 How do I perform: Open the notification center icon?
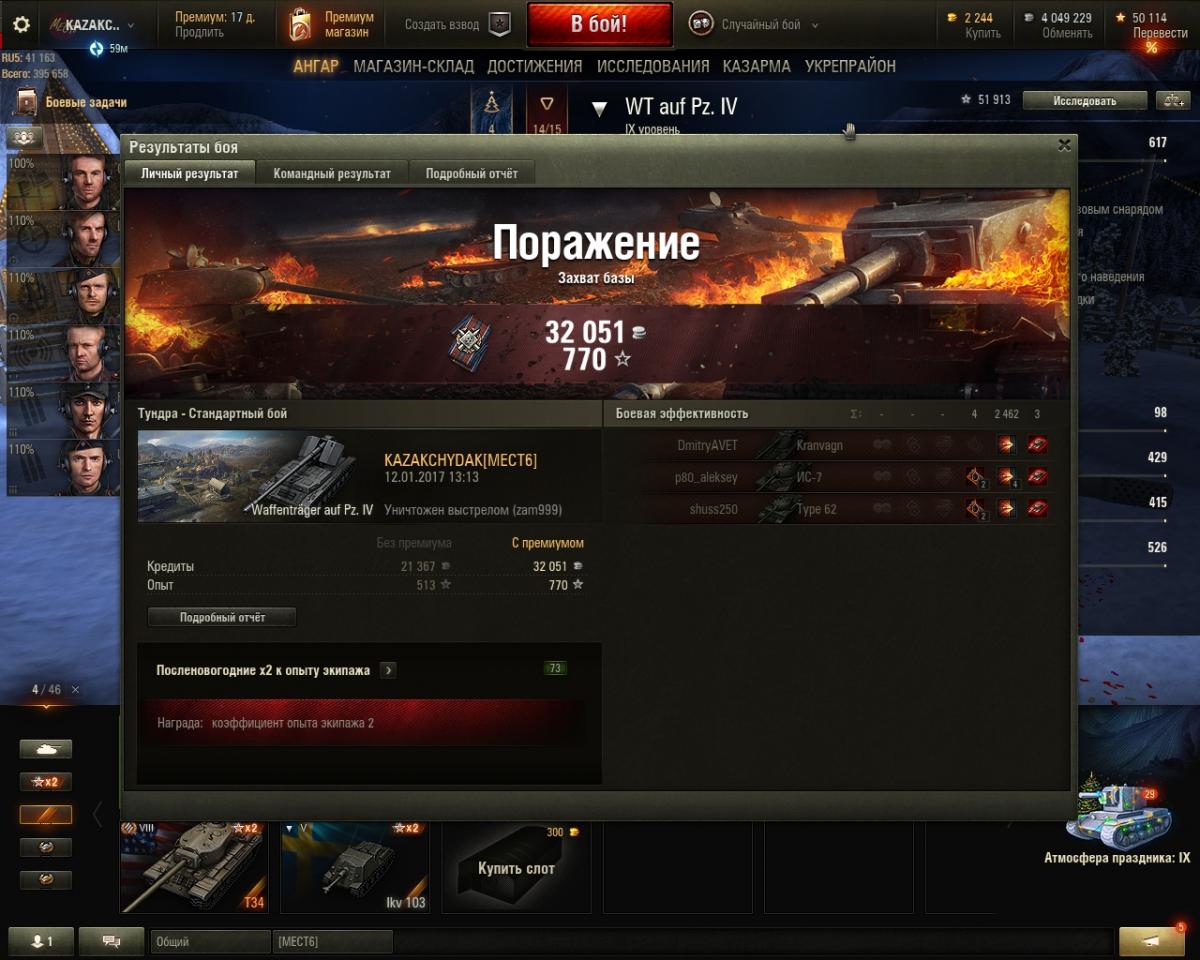click(1151, 941)
